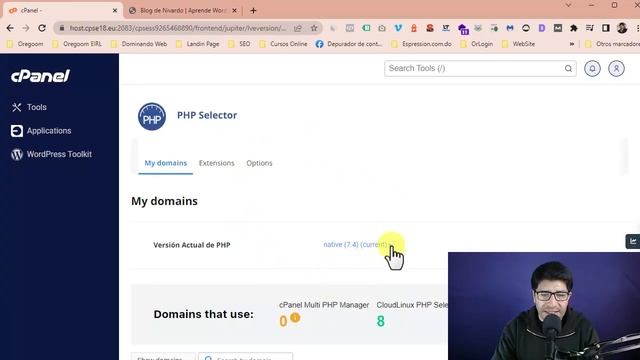The image size is (640, 360).
Task: Switch to the Extensions tab
Action: point(217,163)
